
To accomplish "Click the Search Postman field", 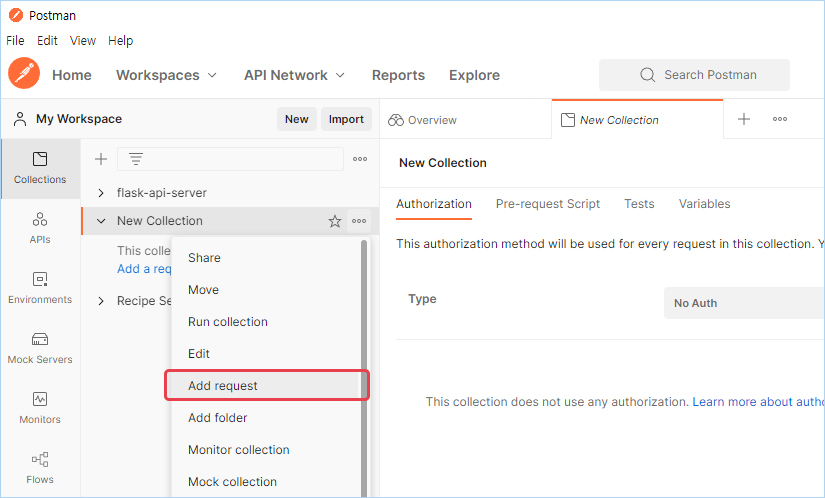I will [x=694, y=75].
